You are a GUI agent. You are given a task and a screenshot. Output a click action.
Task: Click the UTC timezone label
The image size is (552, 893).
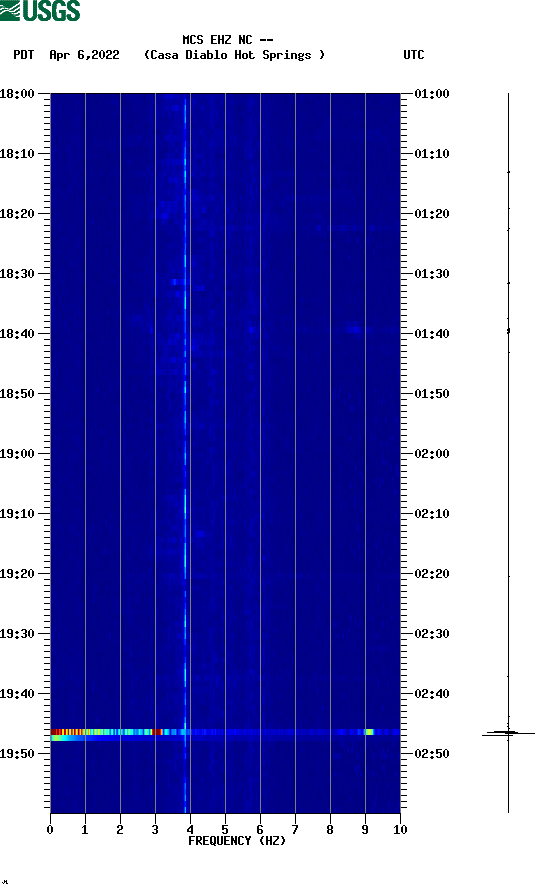[x=414, y=55]
